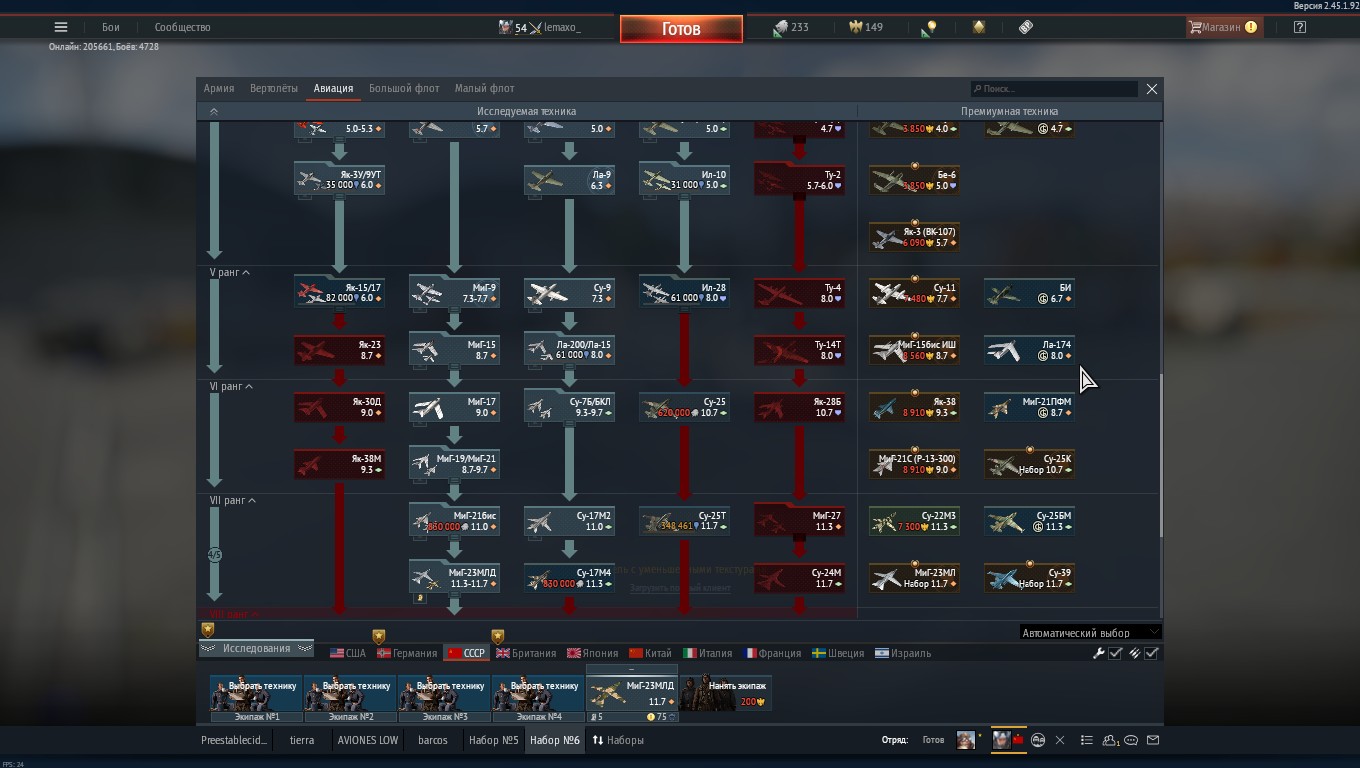Collapse the VI ранг section
The width and height of the screenshot is (1360, 768).
coord(231,386)
